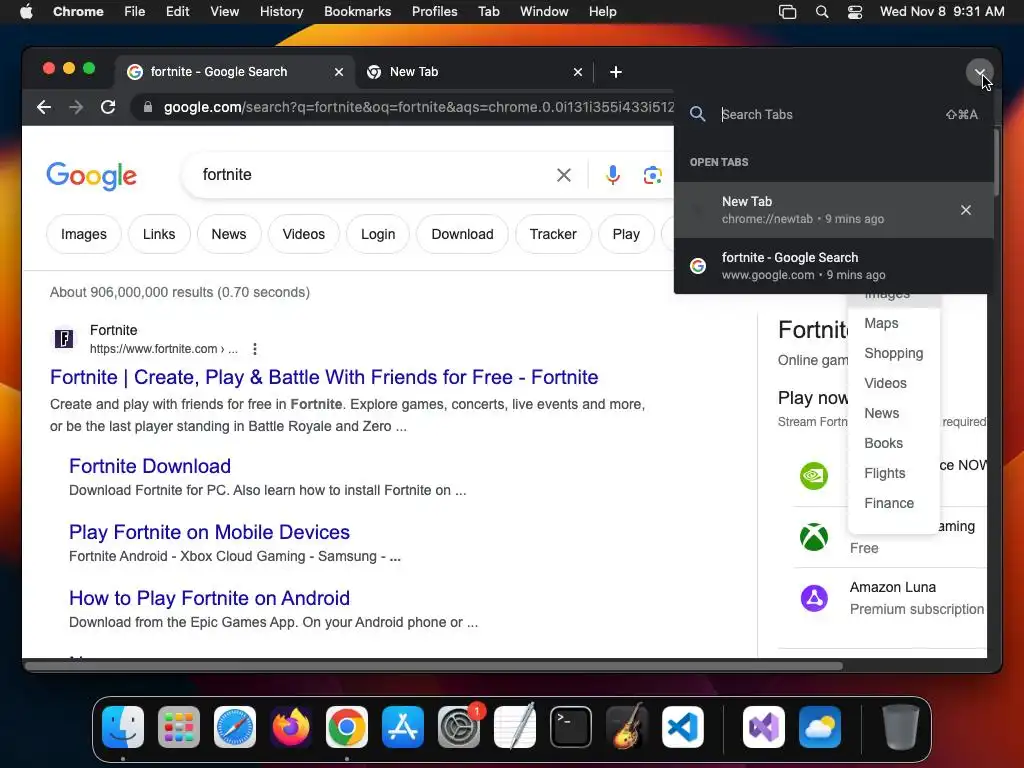Open Launchpad from the dock
1024x768 pixels.
click(179, 727)
